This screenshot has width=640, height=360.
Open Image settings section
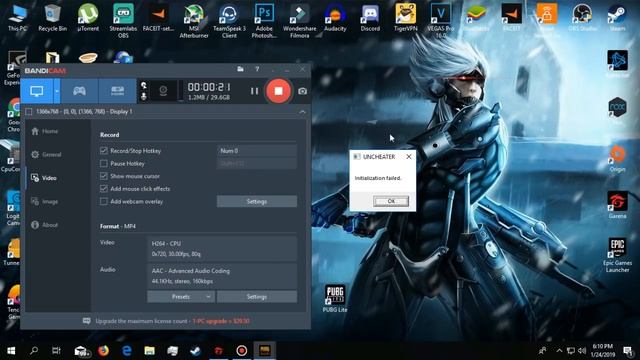44,201
